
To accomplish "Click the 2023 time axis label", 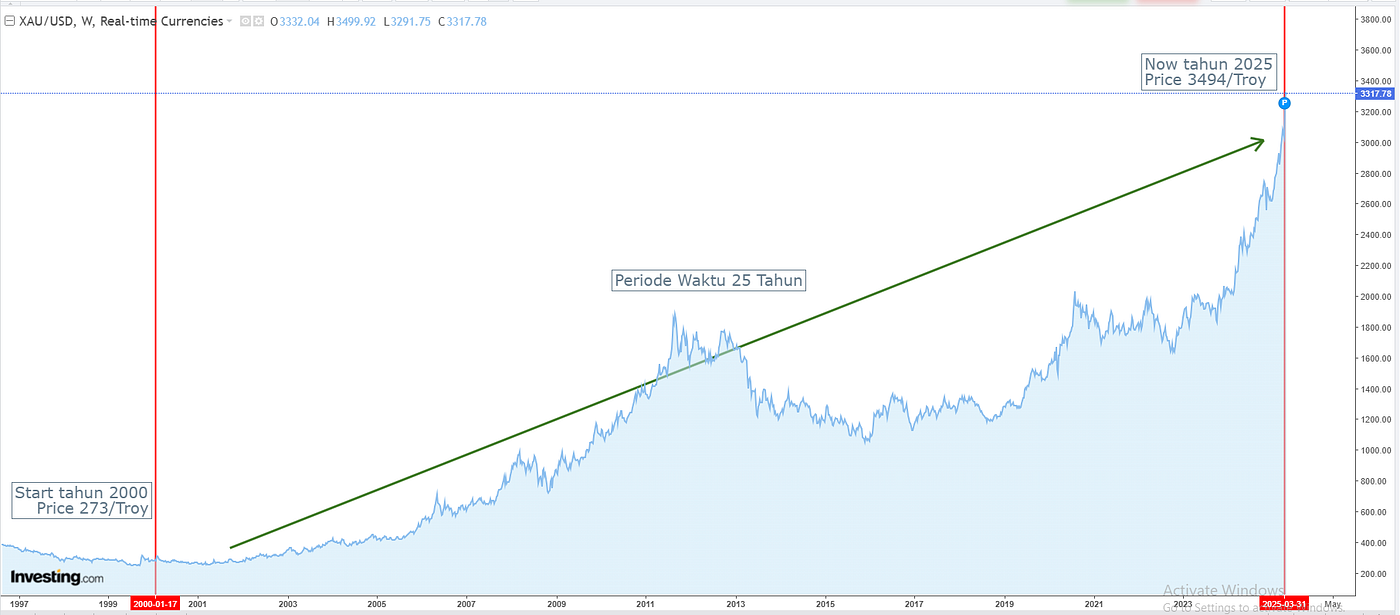I will click(x=1183, y=604).
